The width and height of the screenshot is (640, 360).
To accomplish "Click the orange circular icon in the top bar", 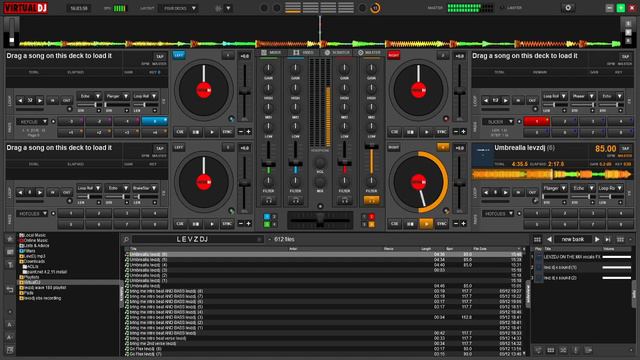I will pos(375,8).
